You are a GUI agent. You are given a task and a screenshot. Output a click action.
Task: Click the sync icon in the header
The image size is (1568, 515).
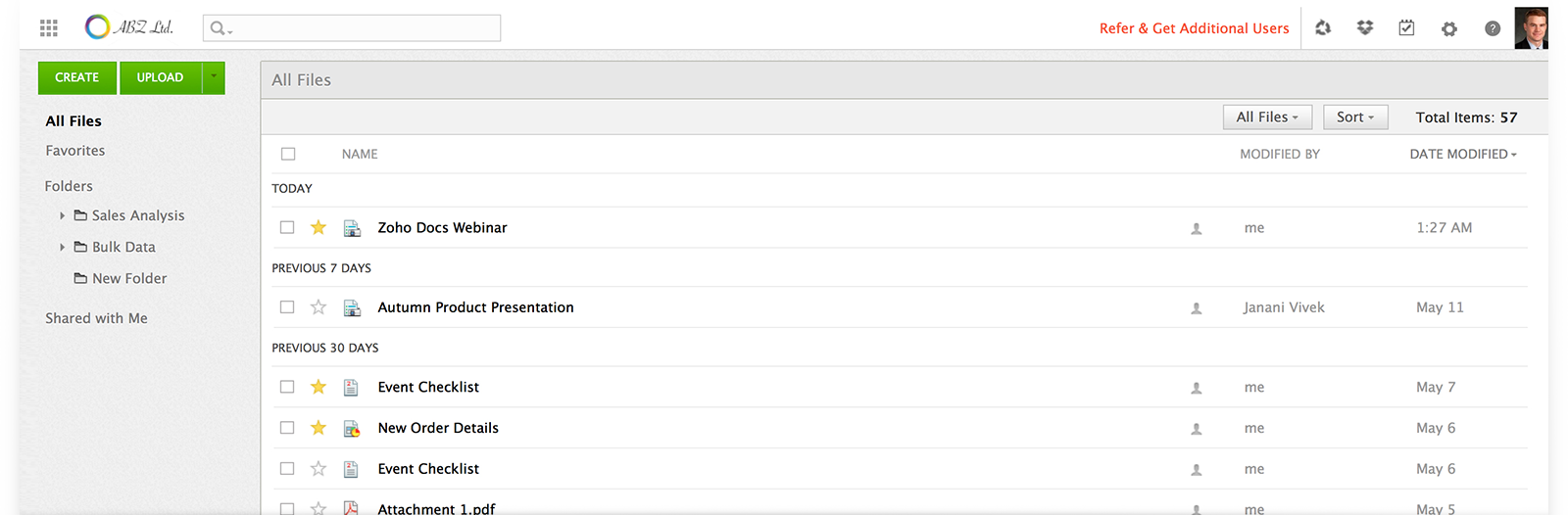pyautogui.click(x=1323, y=28)
